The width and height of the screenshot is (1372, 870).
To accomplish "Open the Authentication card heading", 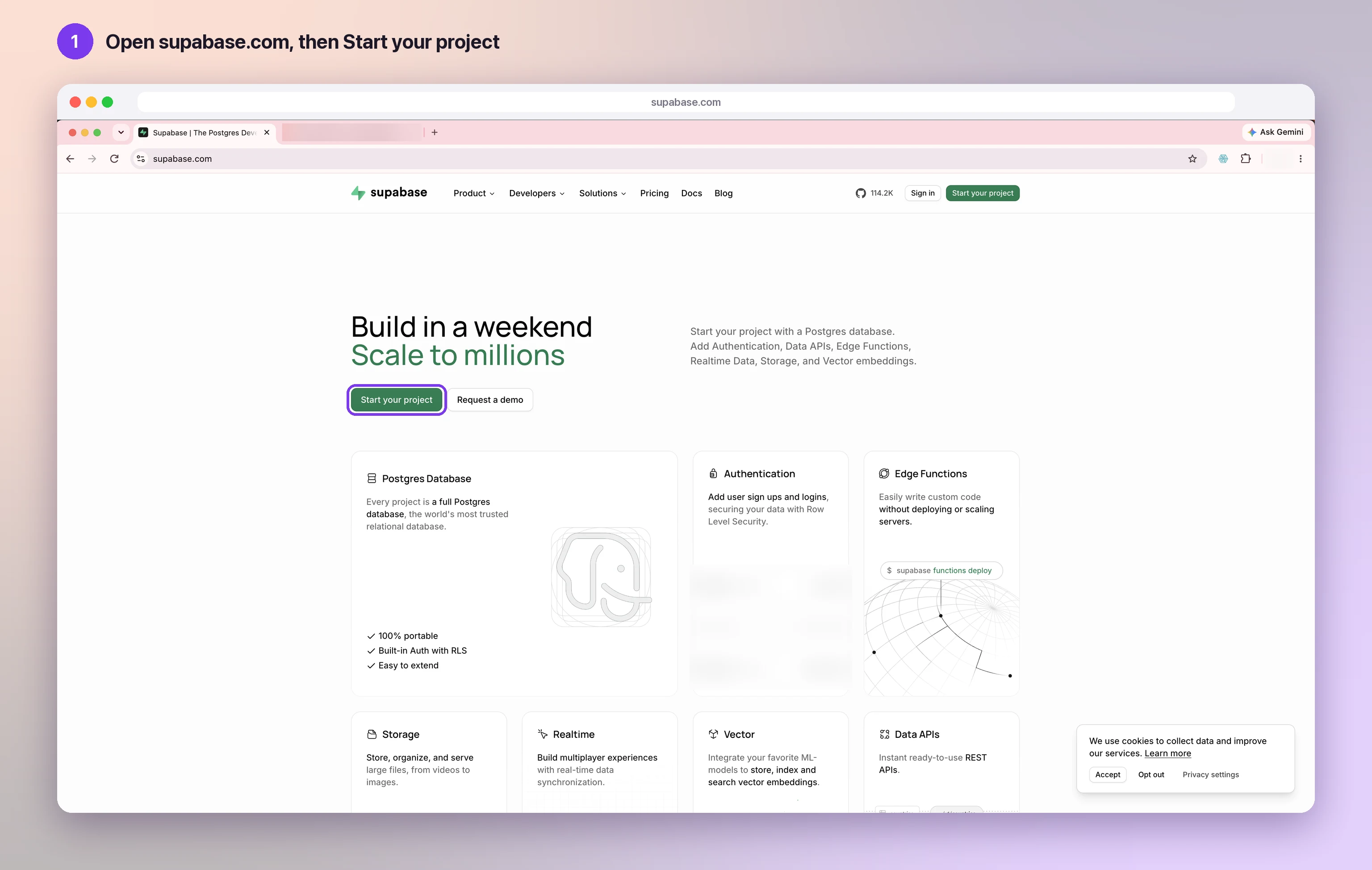I will pyautogui.click(x=759, y=473).
